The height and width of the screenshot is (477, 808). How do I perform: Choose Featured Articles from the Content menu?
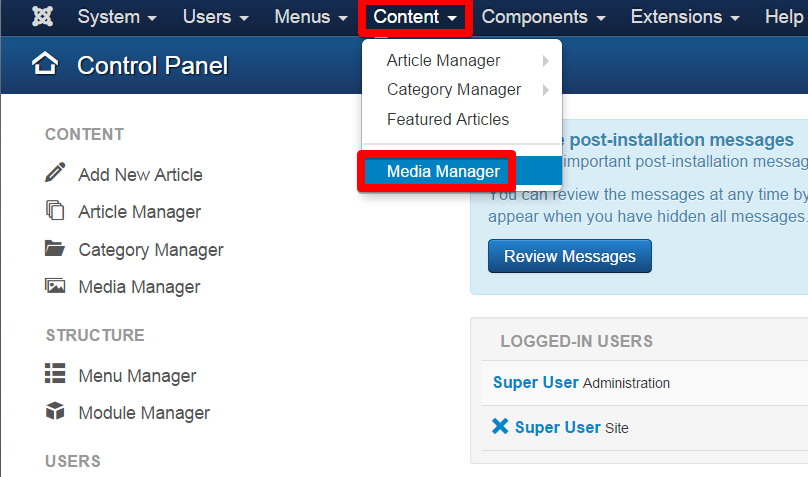tap(448, 119)
